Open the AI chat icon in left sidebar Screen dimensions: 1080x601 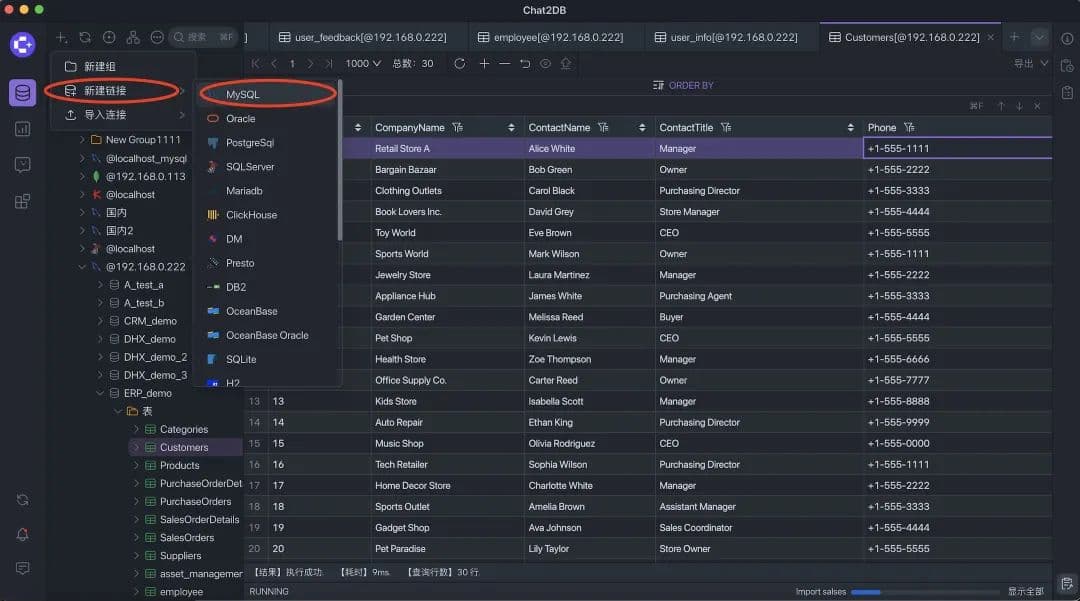(x=22, y=165)
